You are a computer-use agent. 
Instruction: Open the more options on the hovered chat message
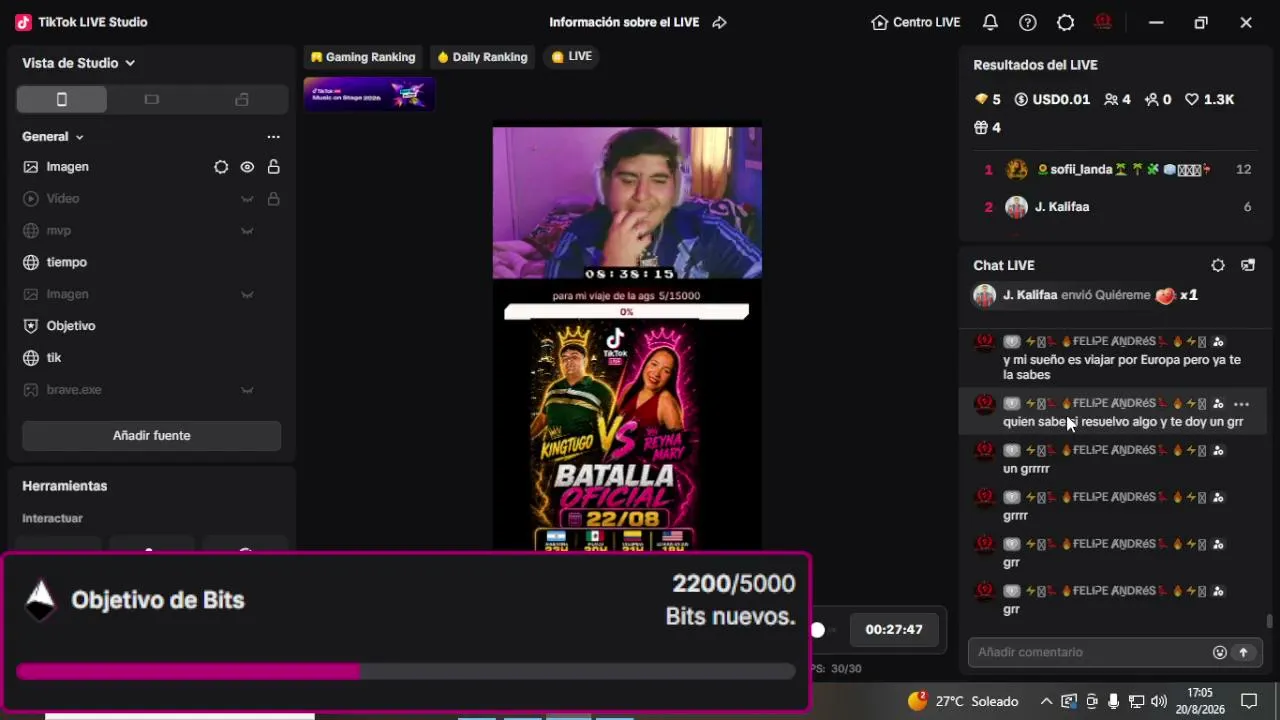click(1241, 404)
